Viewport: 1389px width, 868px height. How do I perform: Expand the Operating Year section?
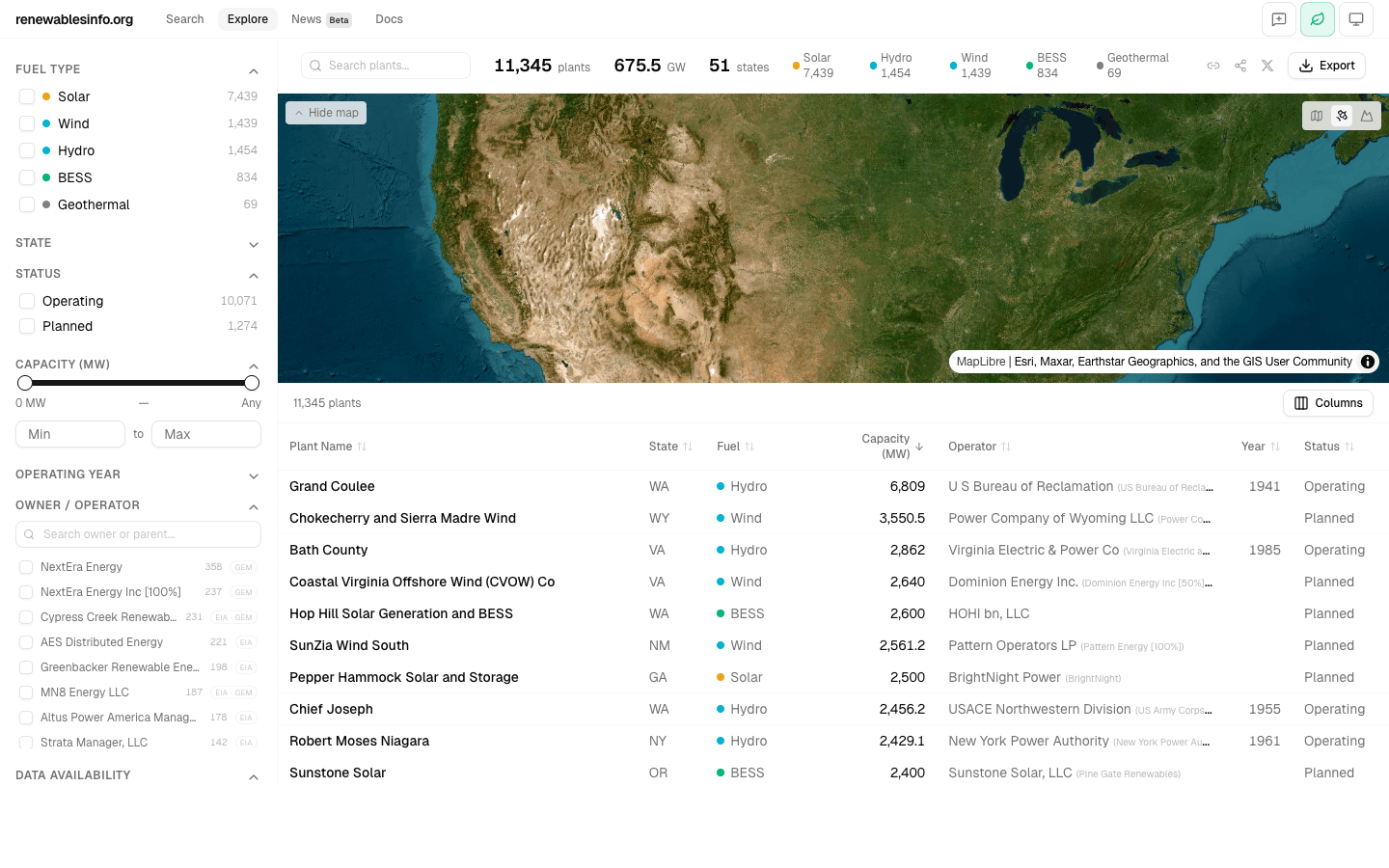pyautogui.click(x=253, y=475)
